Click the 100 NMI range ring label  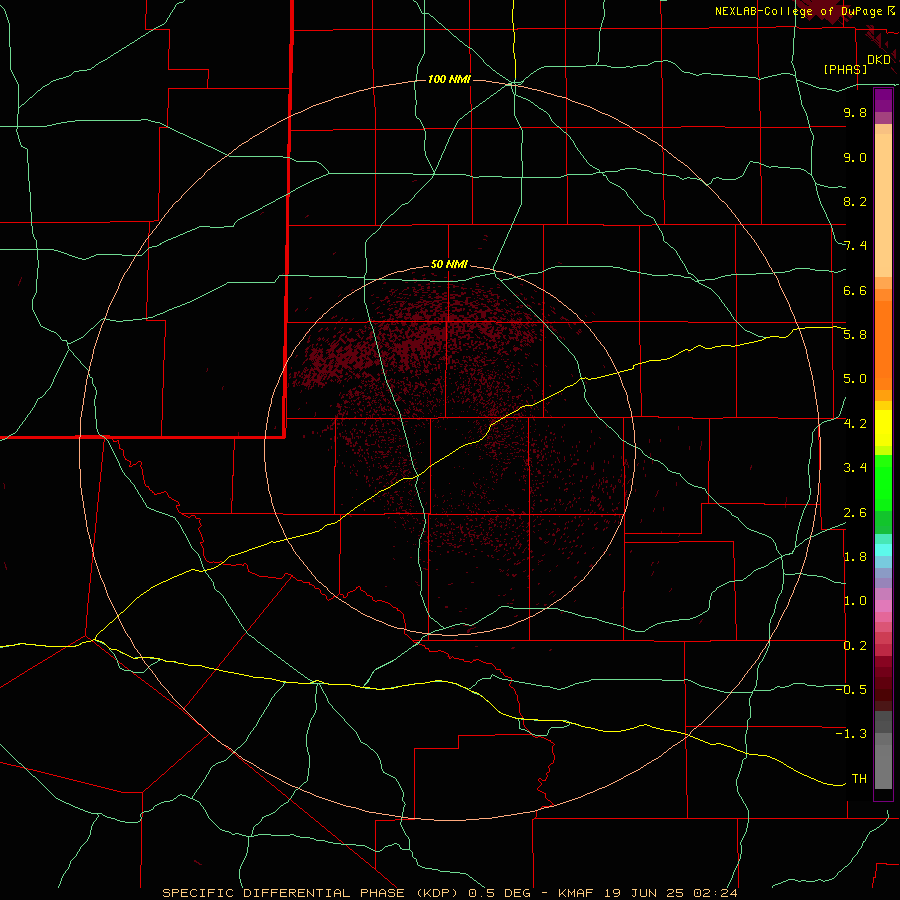[x=449, y=79]
